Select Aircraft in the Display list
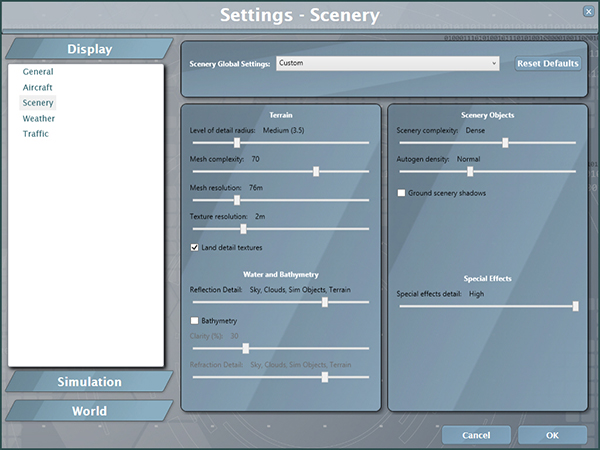This screenshot has height=450, width=600. (38, 87)
